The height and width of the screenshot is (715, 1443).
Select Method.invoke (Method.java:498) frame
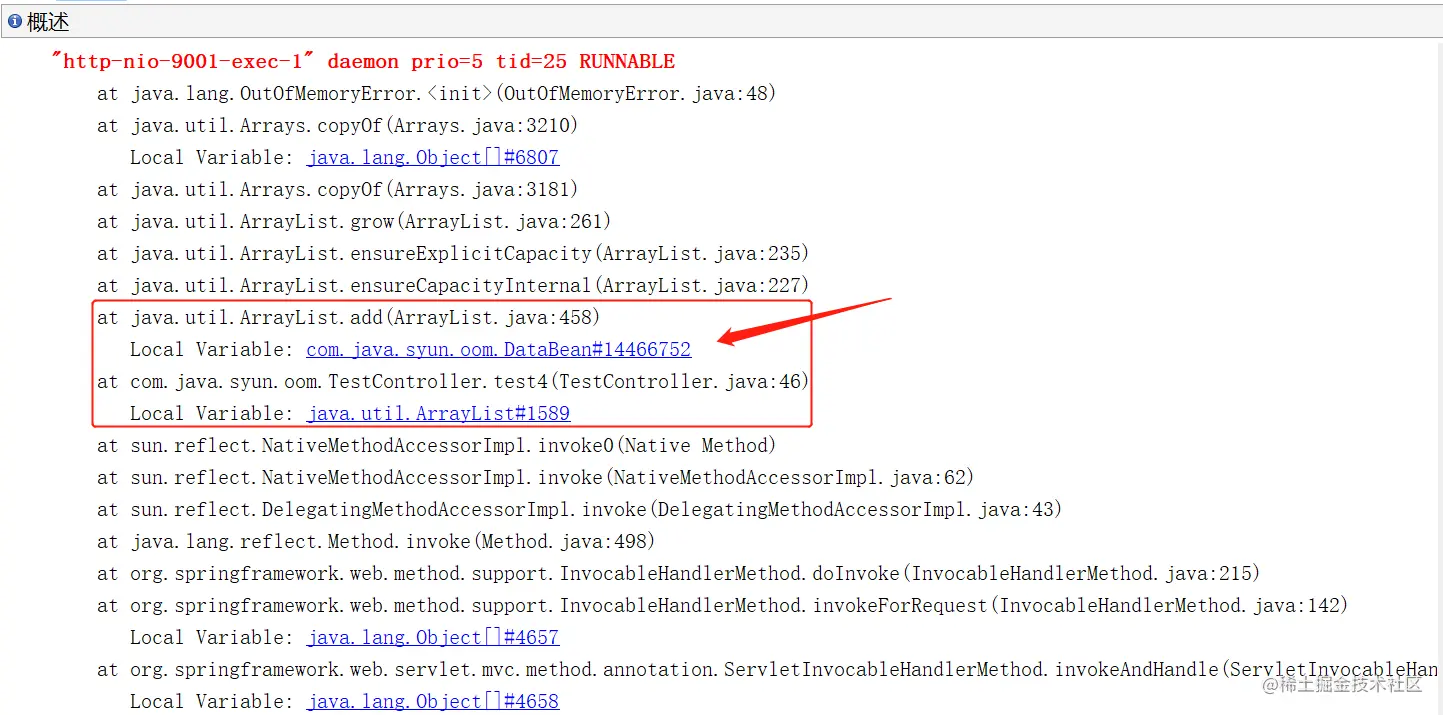376,541
